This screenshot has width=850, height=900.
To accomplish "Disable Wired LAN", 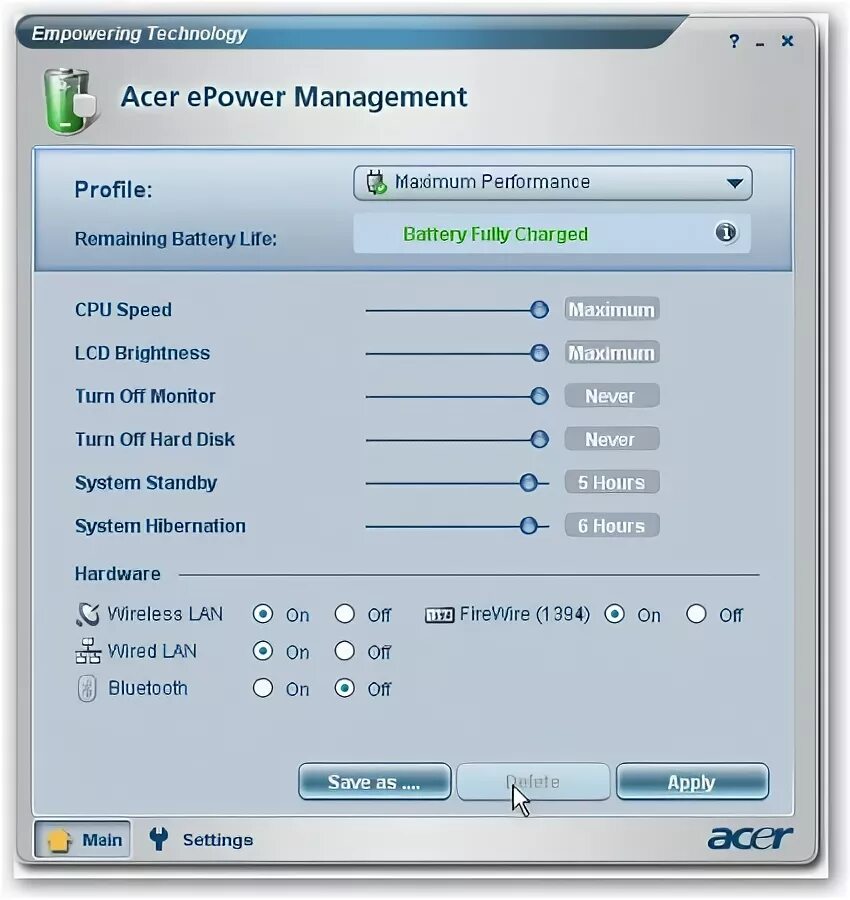I will [344, 651].
